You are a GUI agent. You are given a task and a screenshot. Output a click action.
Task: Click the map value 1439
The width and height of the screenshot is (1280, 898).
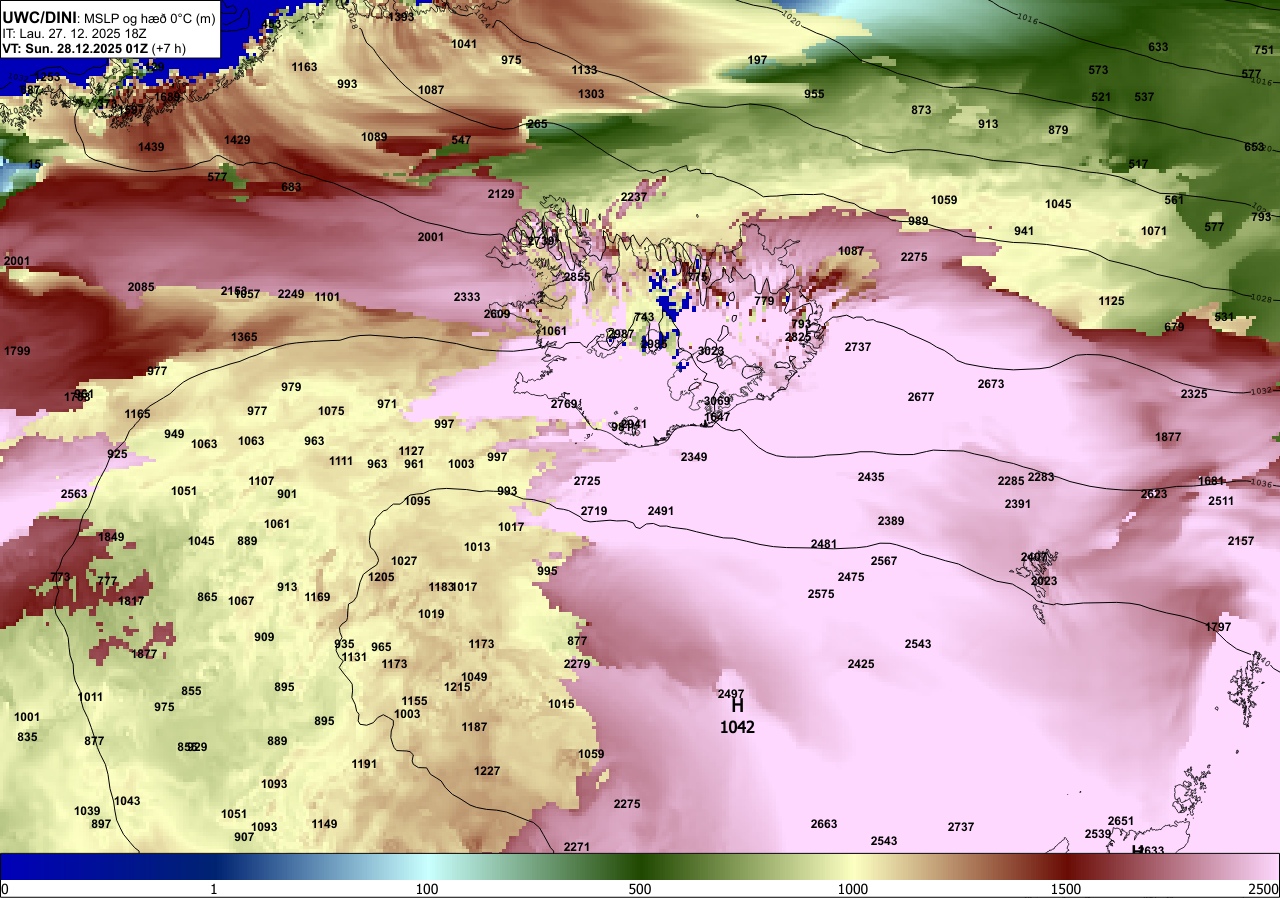151,147
